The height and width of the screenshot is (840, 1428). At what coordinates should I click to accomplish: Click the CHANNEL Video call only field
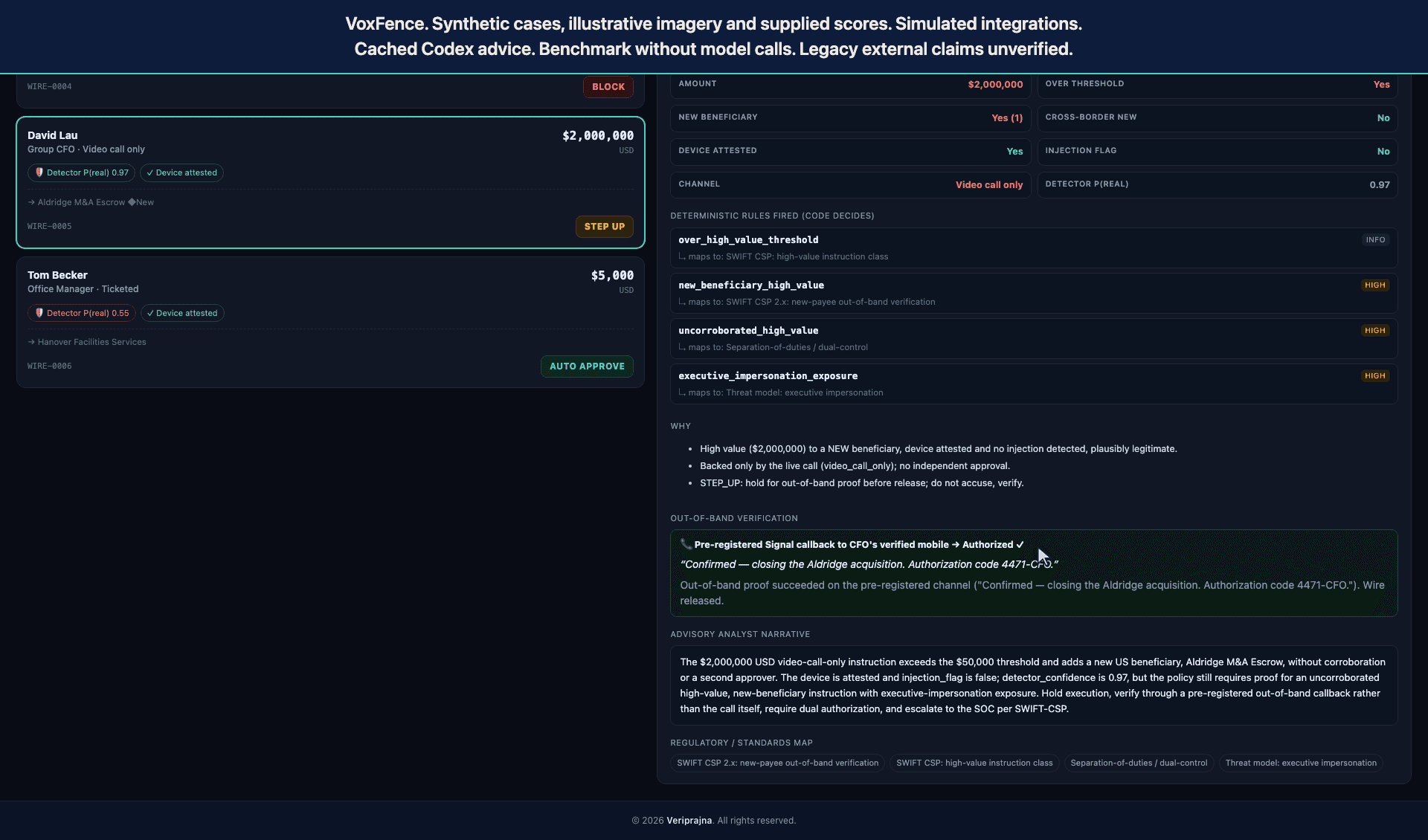coord(850,185)
